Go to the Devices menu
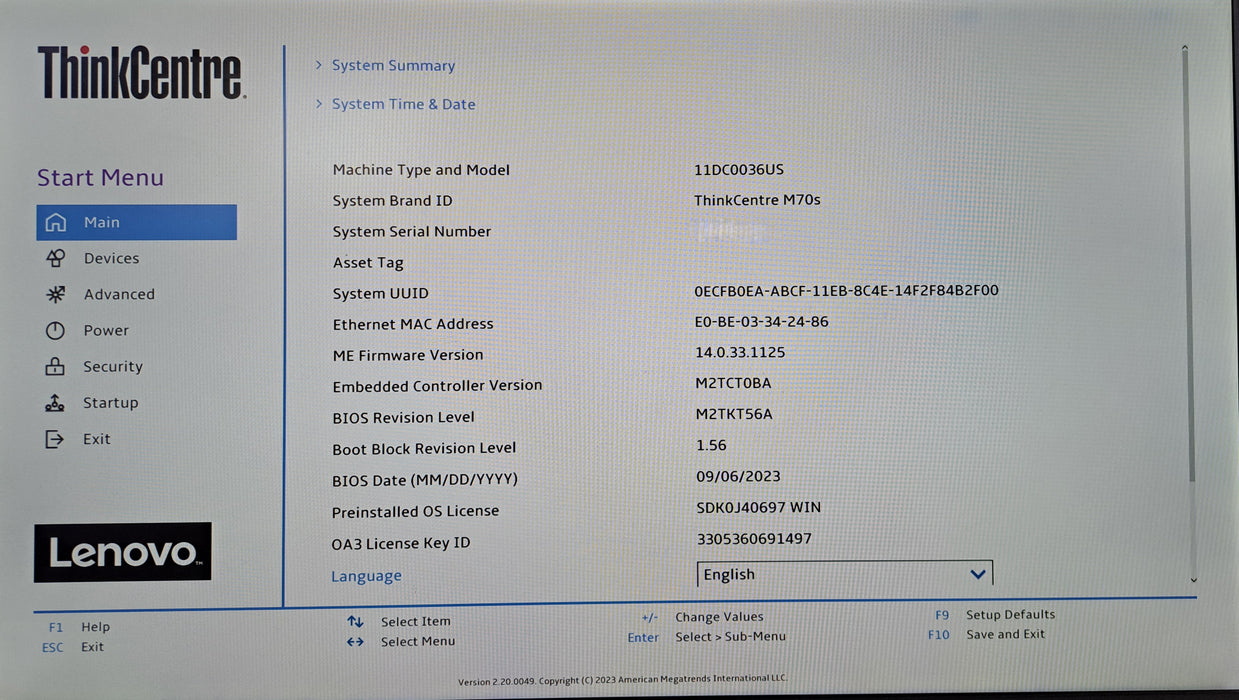1239x700 pixels. (111, 258)
